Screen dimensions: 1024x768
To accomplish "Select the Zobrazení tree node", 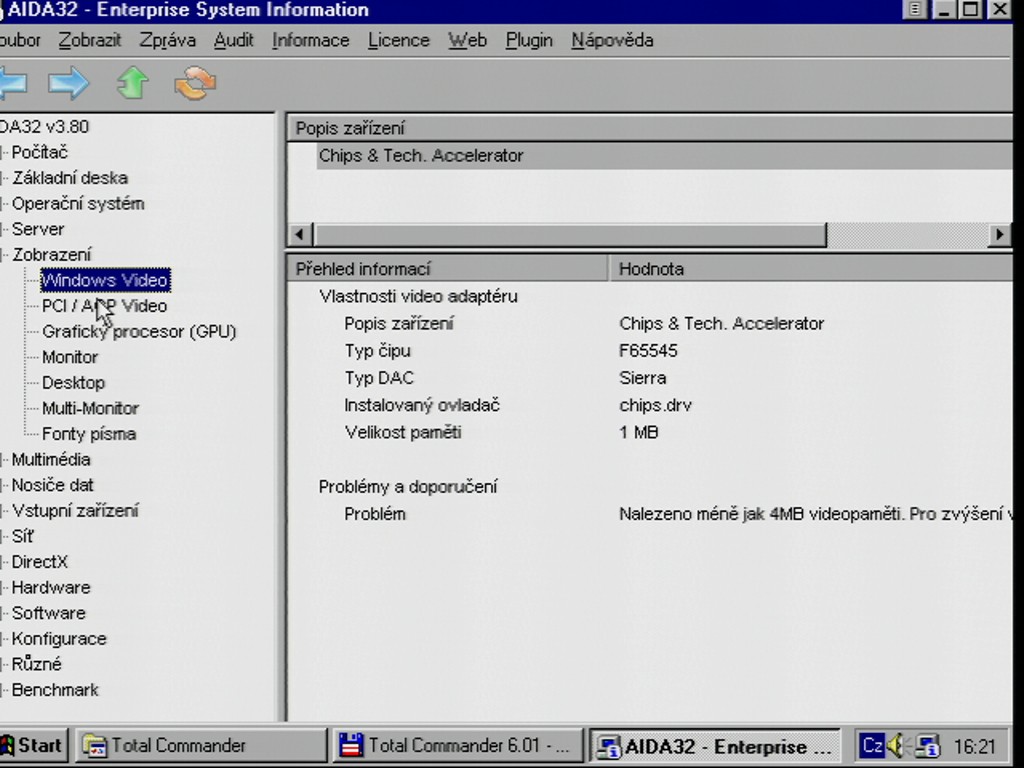I will click(x=52, y=255).
